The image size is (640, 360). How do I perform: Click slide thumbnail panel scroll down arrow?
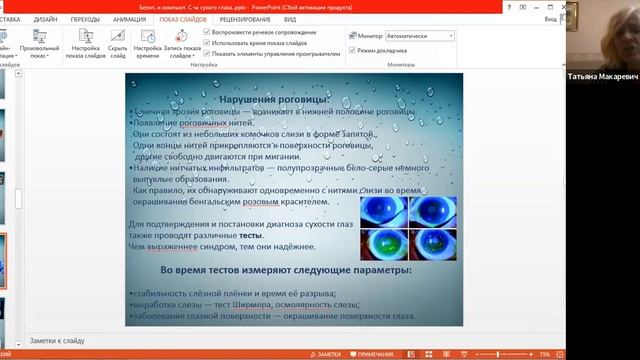click(x=18, y=345)
